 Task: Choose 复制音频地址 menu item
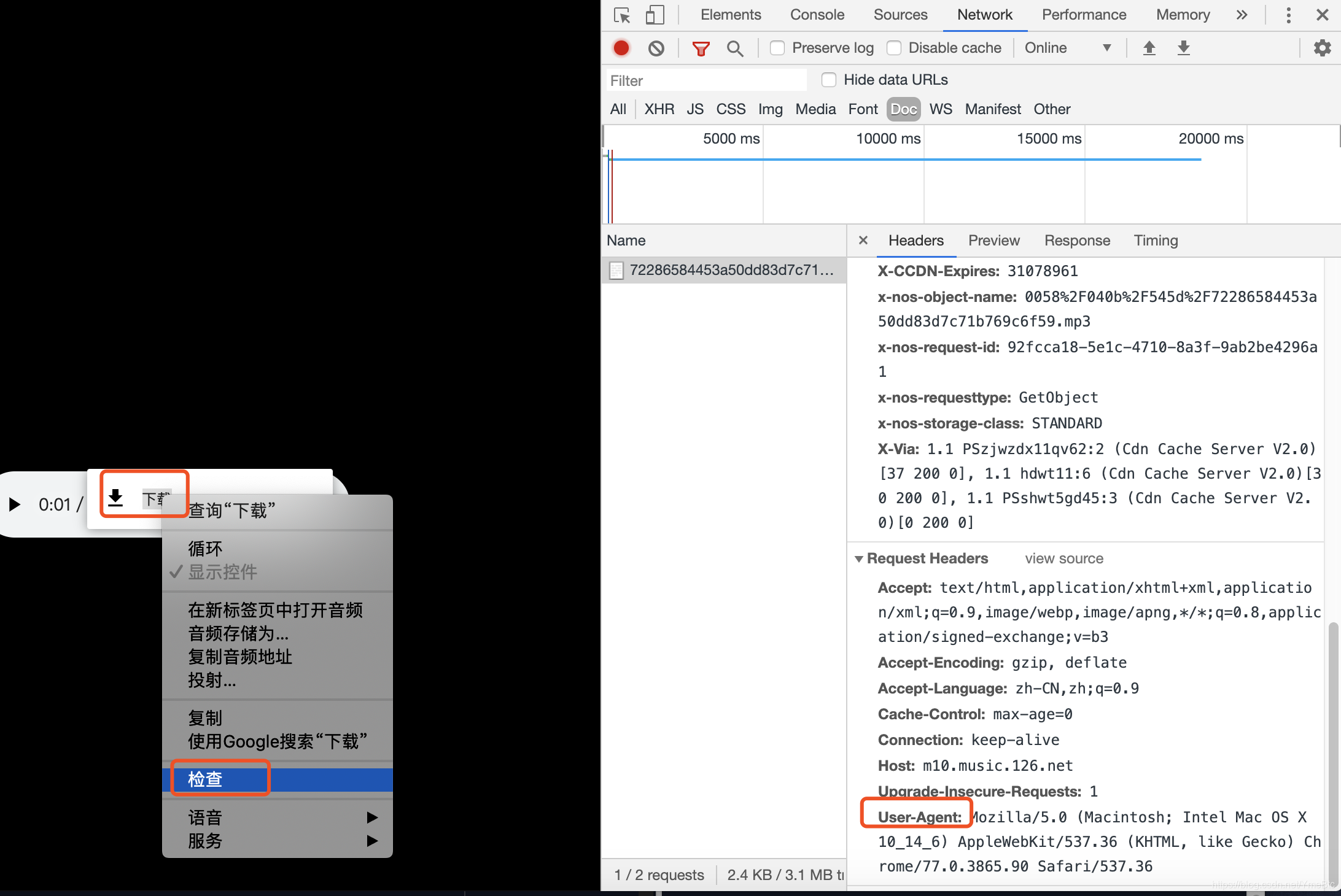click(x=278, y=657)
